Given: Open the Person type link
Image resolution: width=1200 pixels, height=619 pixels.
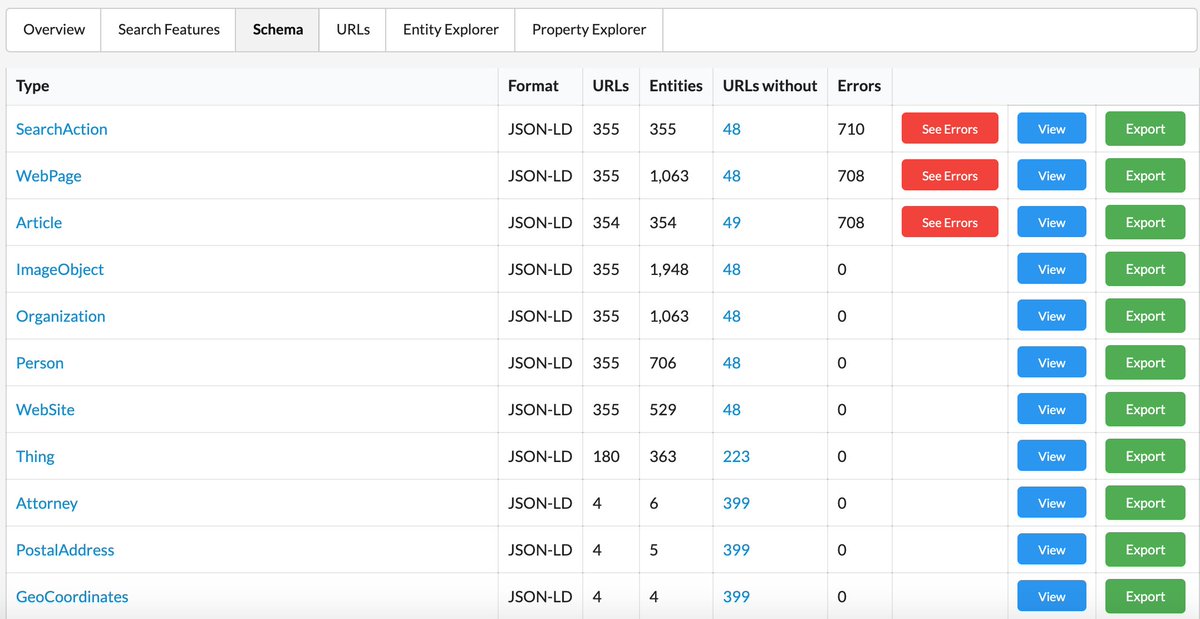Looking at the screenshot, I should 40,363.
